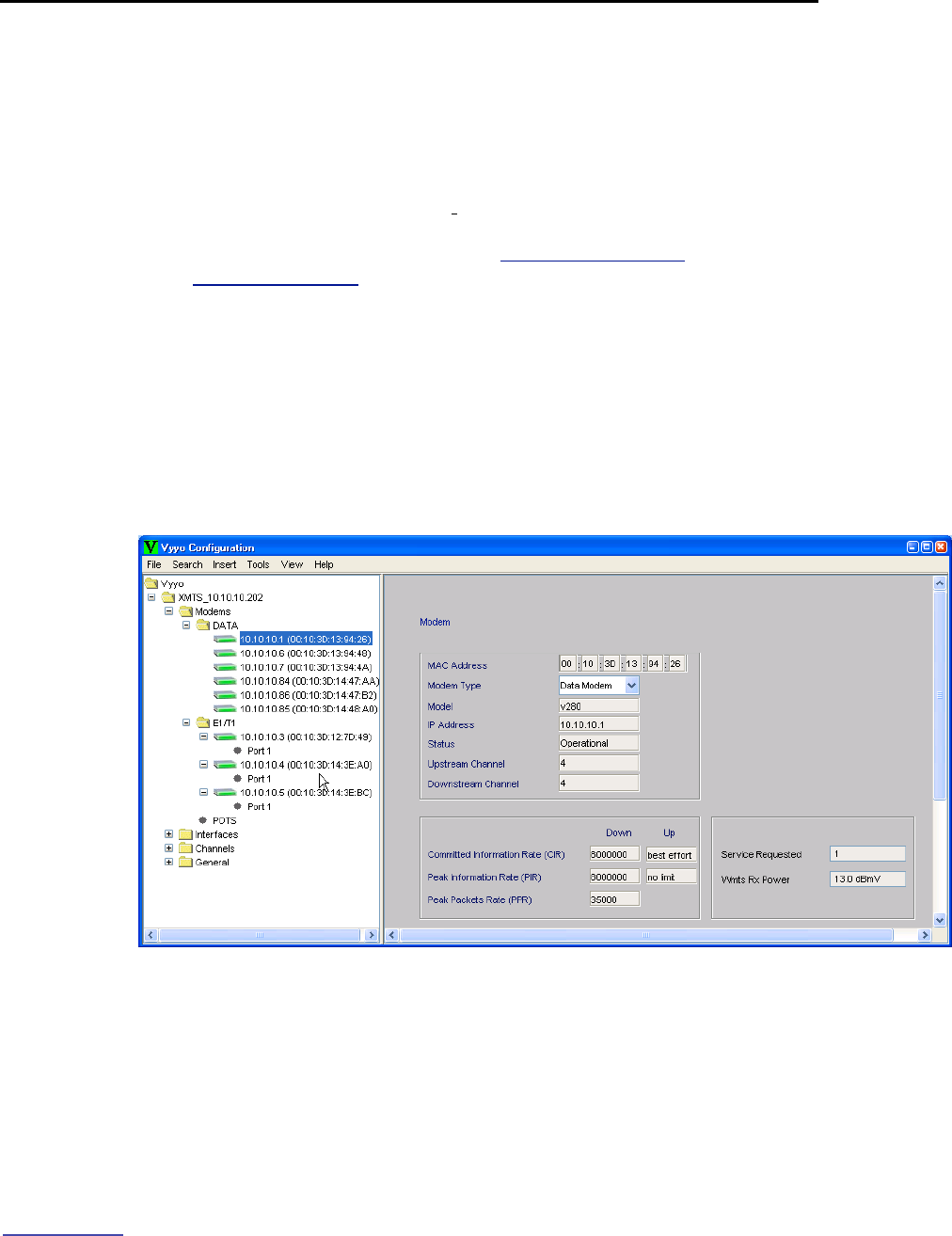Collapse the E1/T1 folder node
This screenshot has width=952, height=1236.
pyautogui.click(x=186, y=722)
